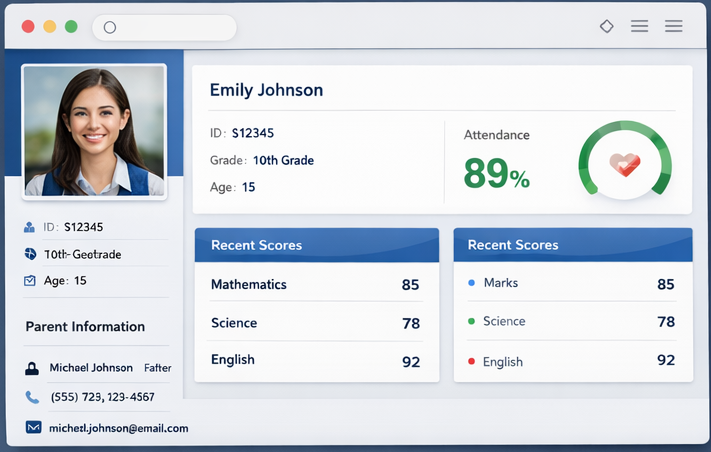
Task: Click the parent lock icon beside Michael Johnson
Action: [x=32, y=368]
